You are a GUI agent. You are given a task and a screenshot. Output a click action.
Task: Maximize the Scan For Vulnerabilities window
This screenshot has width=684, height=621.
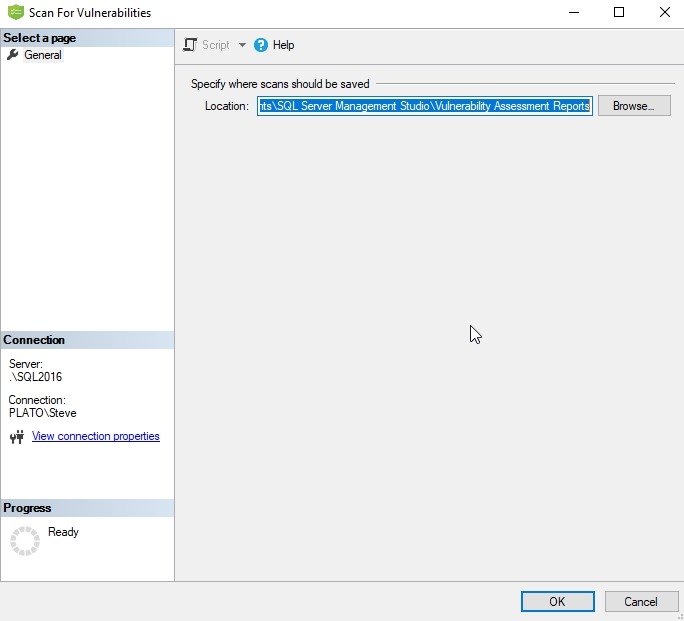tap(619, 13)
